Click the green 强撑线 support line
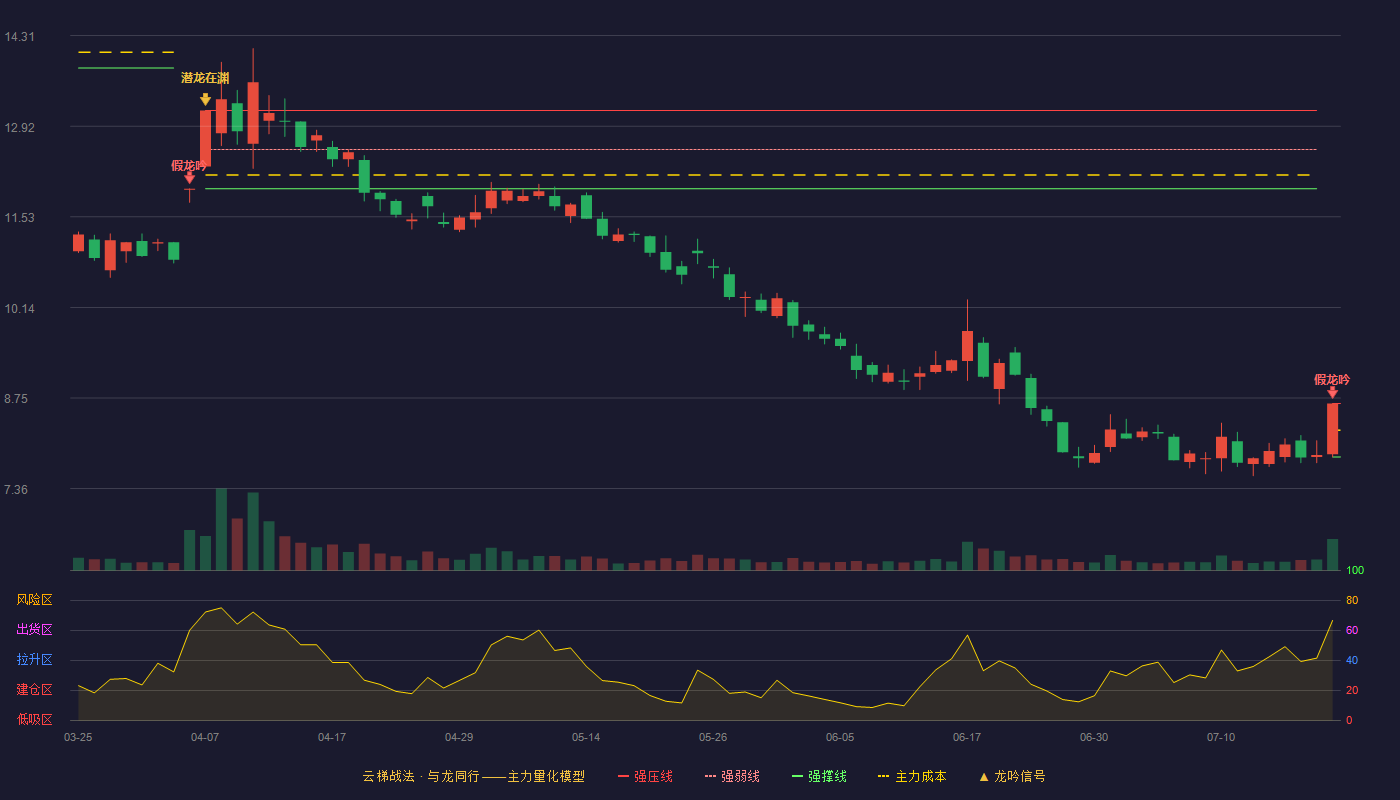1400x800 pixels. [x=760, y=188]
